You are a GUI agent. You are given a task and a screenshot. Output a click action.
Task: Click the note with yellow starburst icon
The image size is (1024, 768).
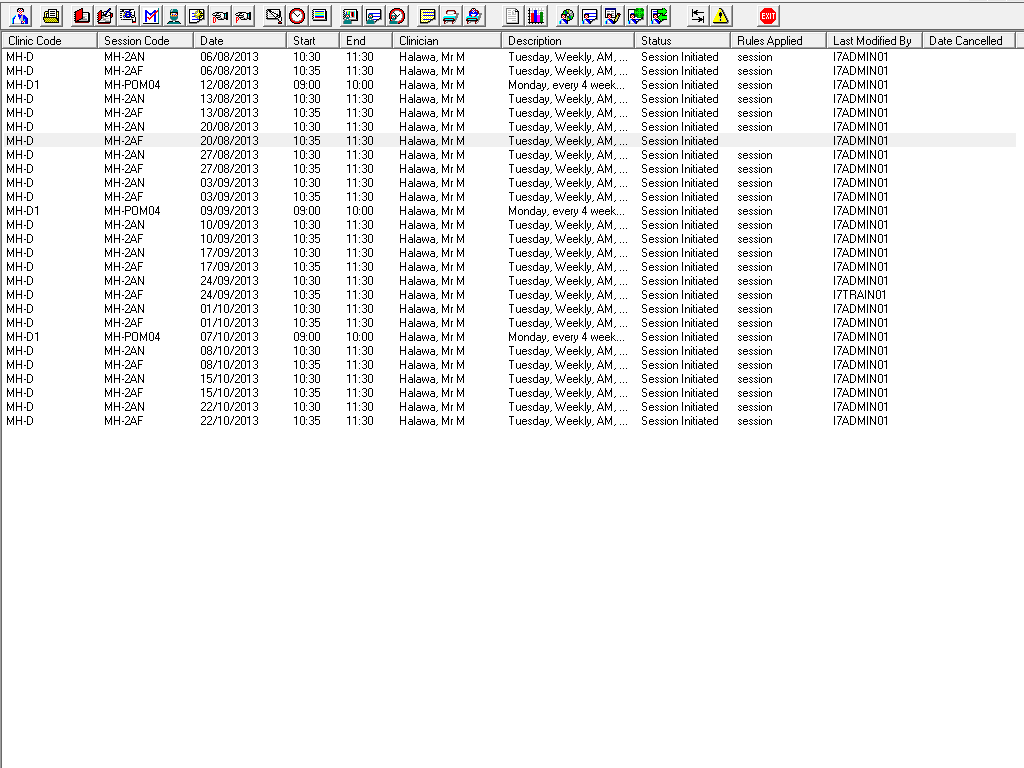(197, 16)
